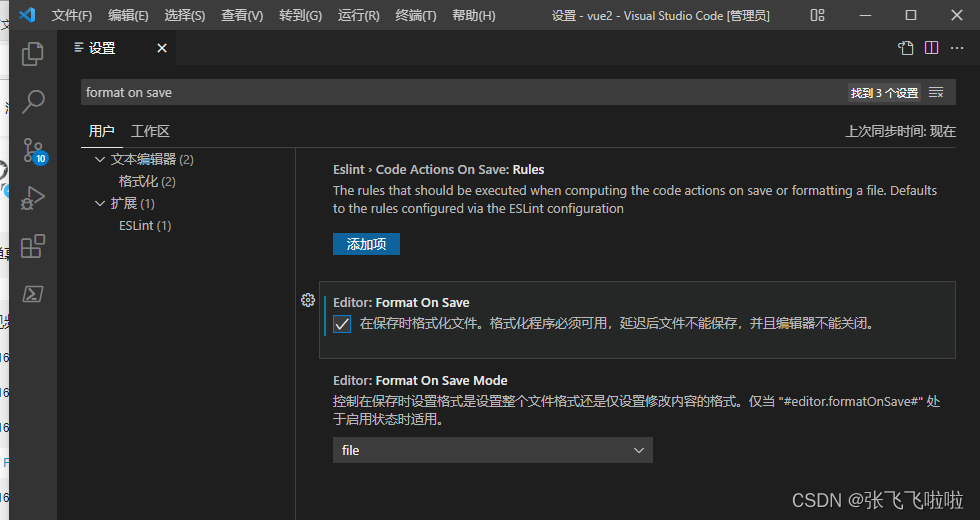Switch to the 工作区 settings tab
The image size is (980, 520).
pyautogui.click(x=150, y=131)
